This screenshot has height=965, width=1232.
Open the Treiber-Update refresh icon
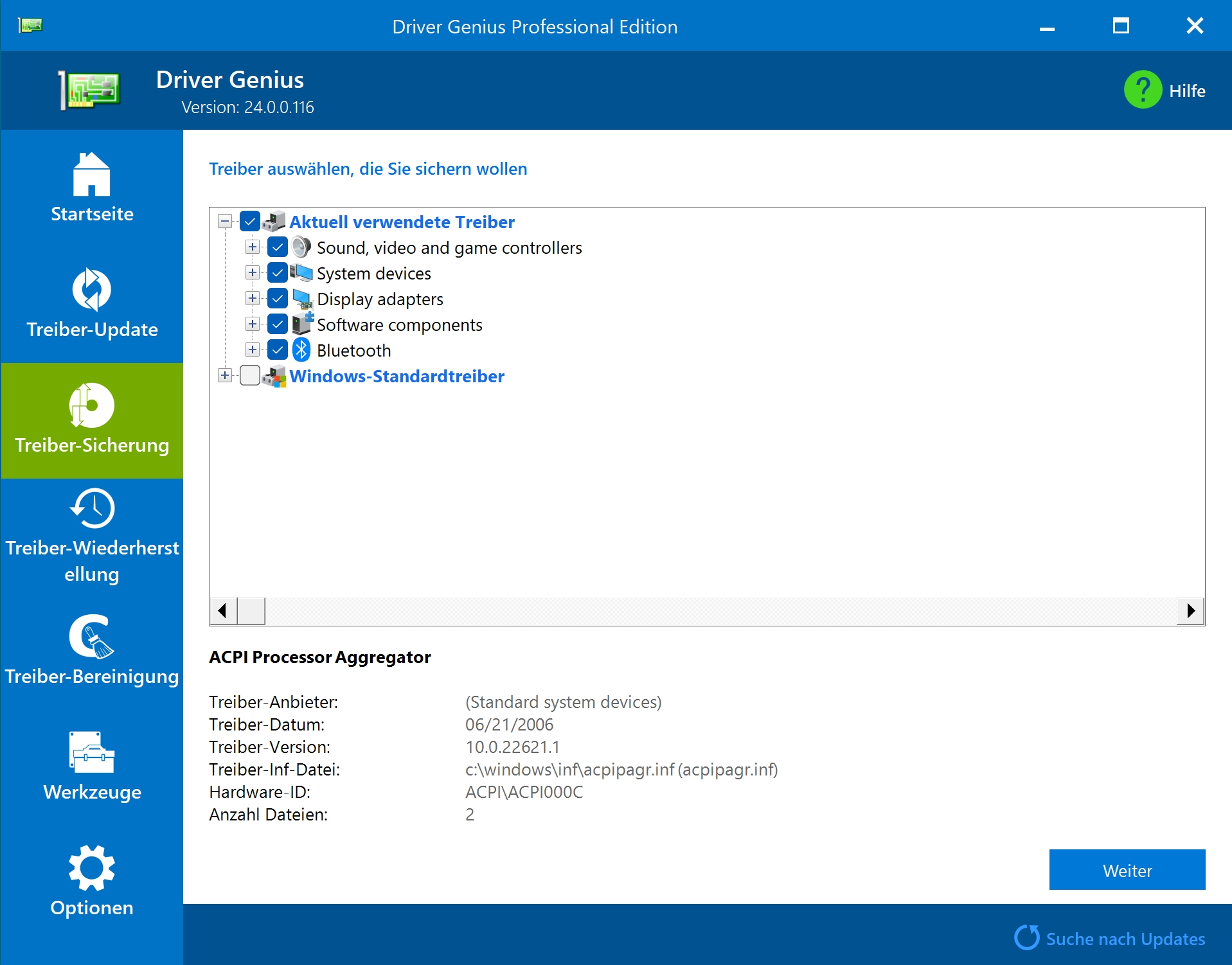(92, 289)
